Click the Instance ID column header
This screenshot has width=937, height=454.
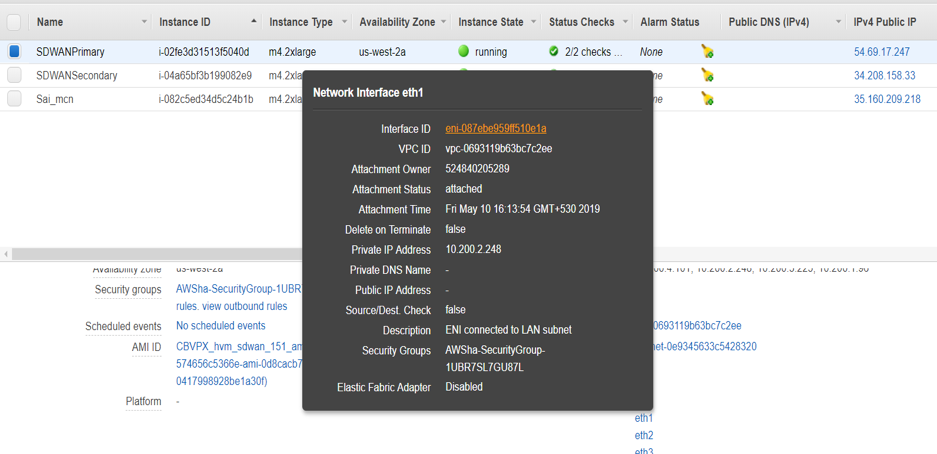tap(185, 22)
